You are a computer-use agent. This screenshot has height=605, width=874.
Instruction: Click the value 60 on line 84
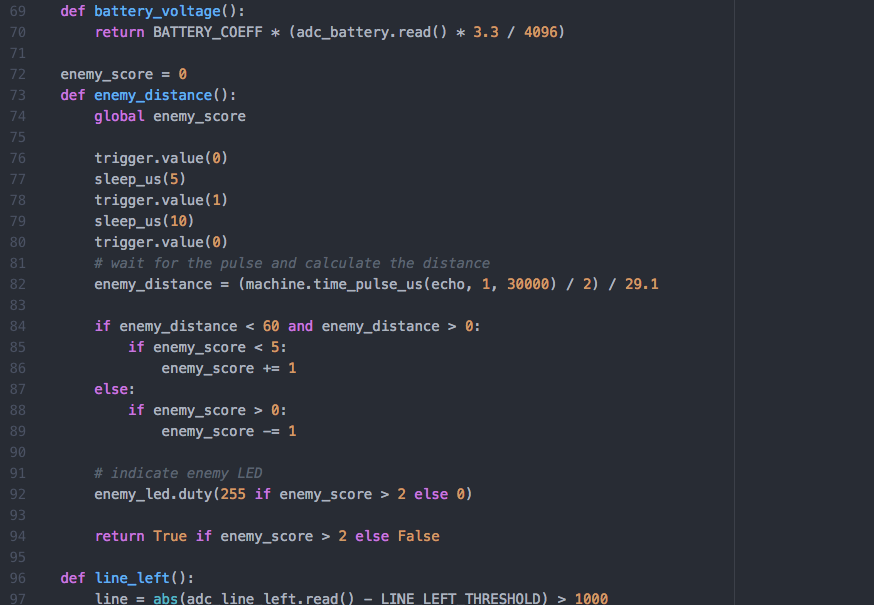click(271, 326)
